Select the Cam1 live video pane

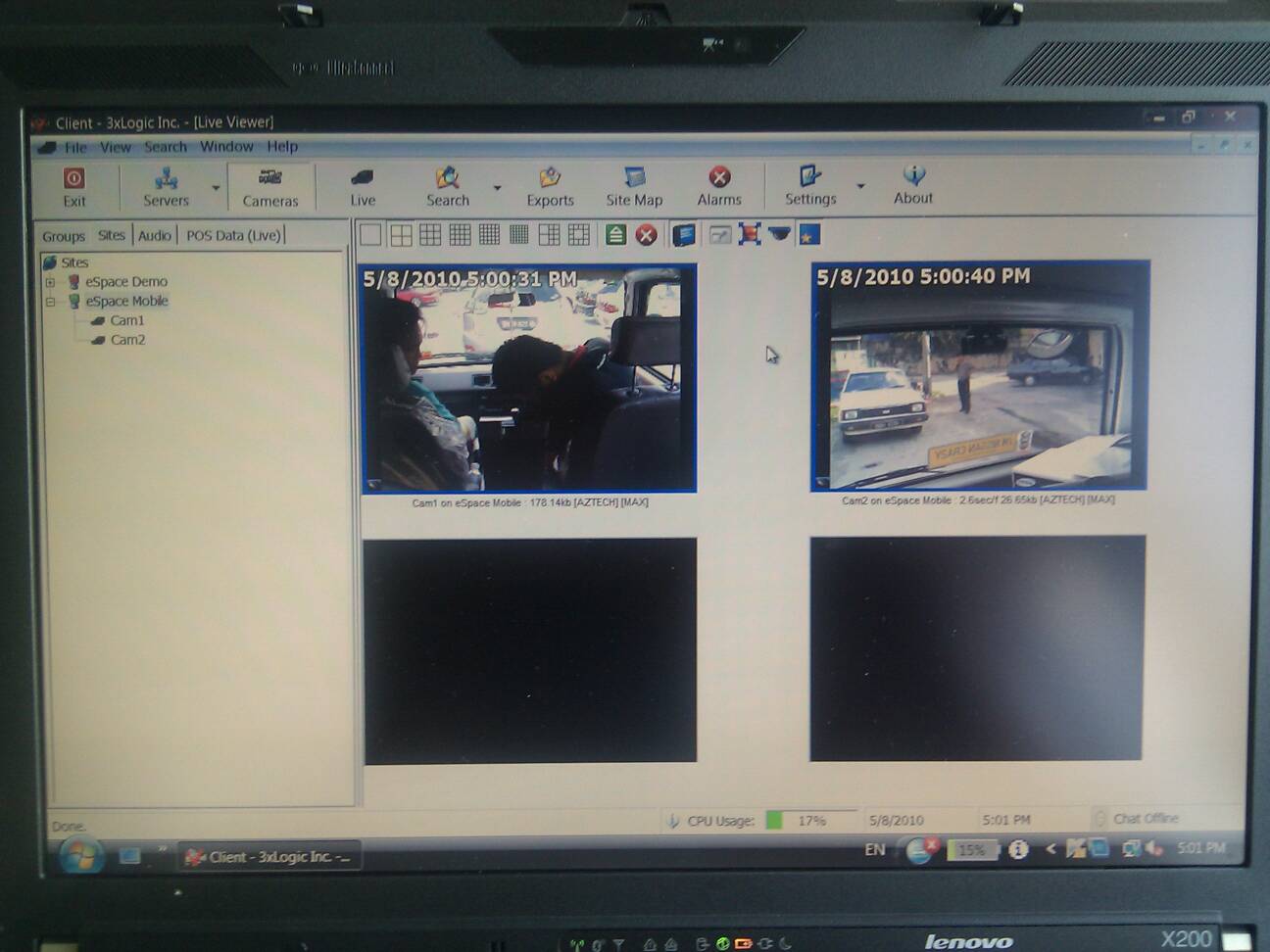coord(529,378)
